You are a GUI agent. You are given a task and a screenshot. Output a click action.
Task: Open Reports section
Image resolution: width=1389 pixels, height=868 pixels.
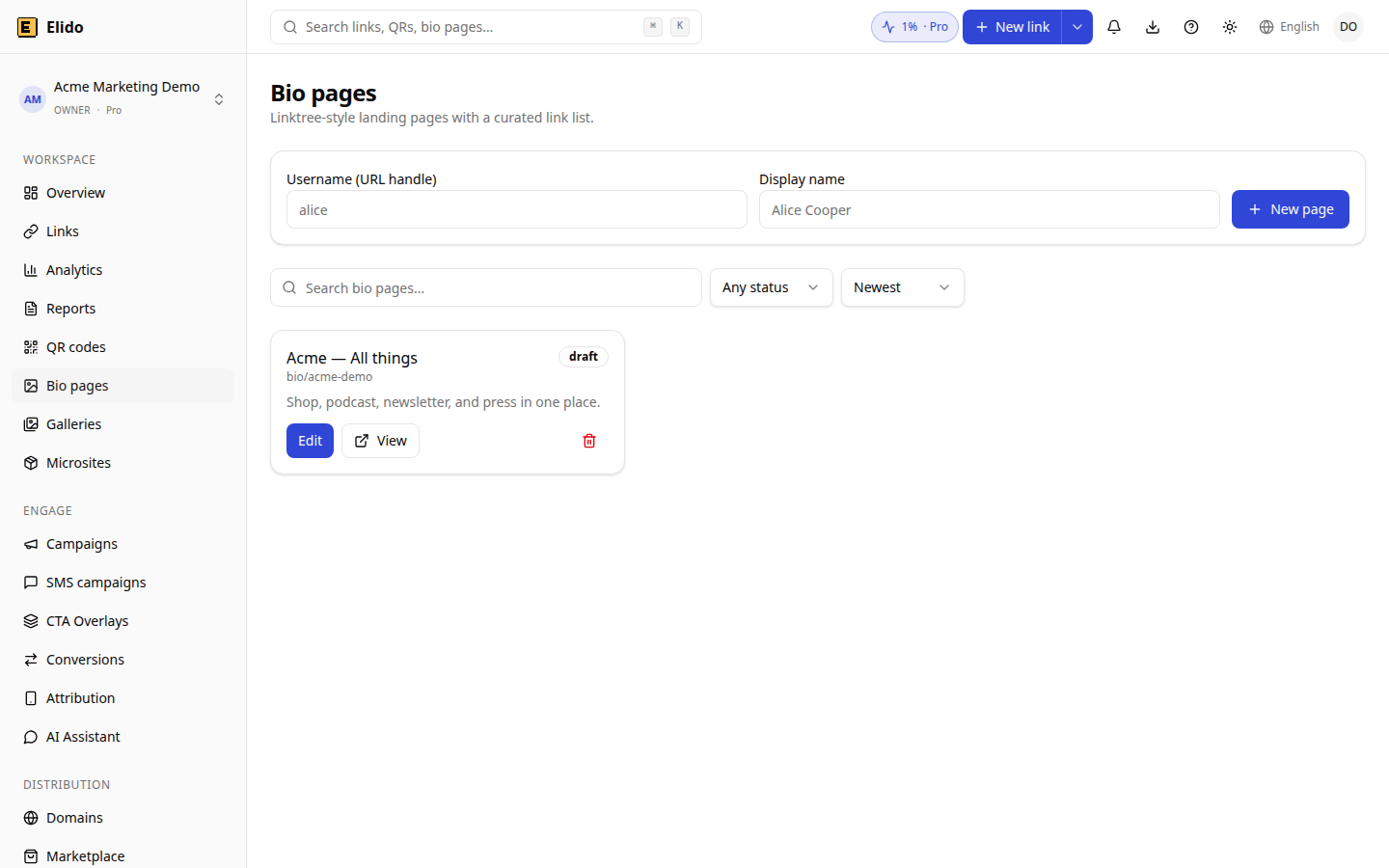coord(123,309)
